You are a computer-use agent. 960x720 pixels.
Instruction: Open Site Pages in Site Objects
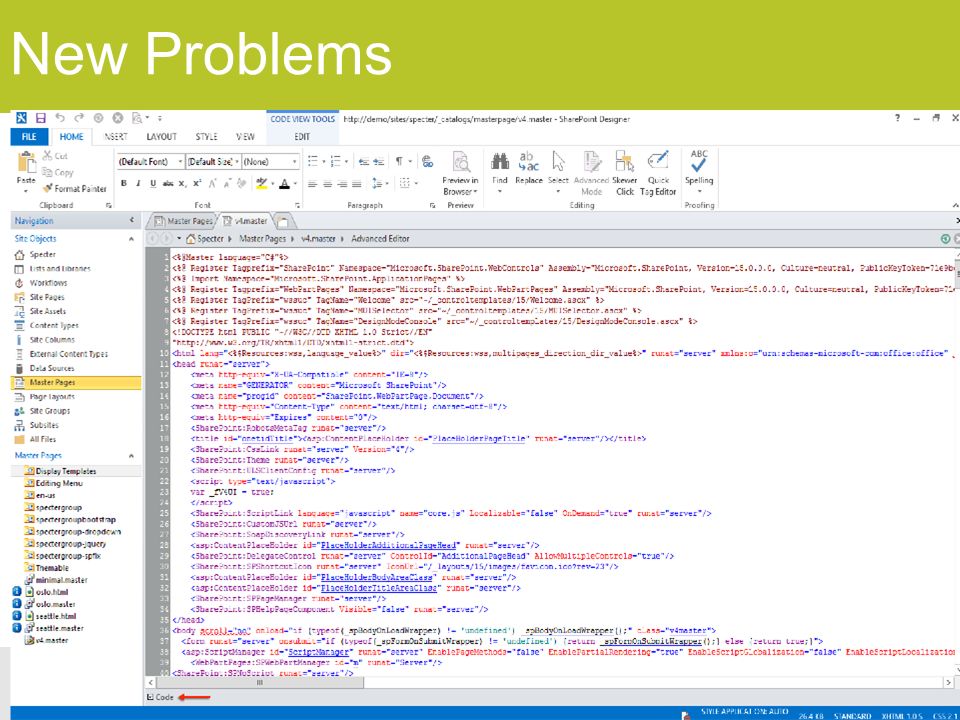pyautogui.click(x=47, y=297)
